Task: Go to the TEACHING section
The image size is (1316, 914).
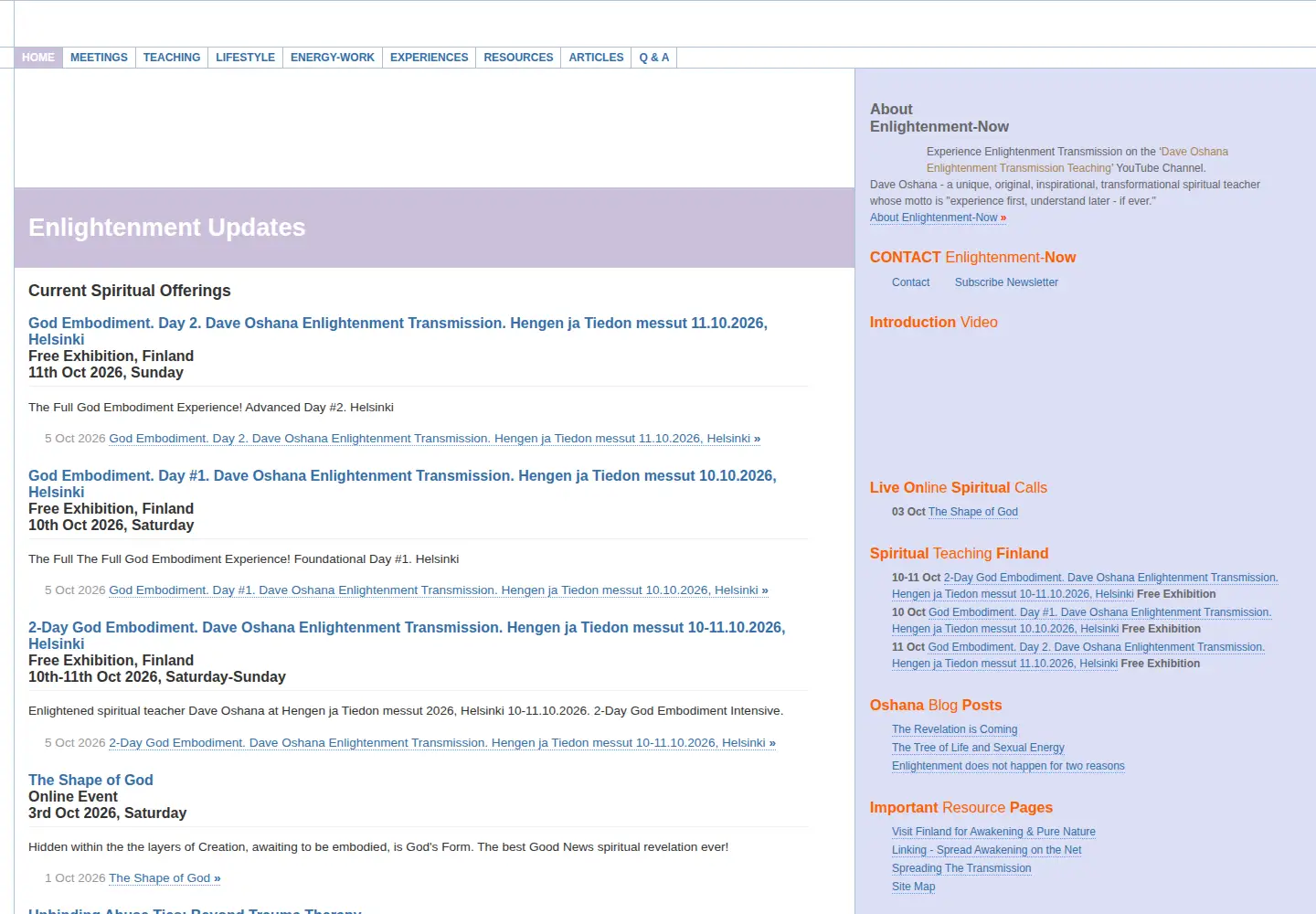Action: click(172, 58)
